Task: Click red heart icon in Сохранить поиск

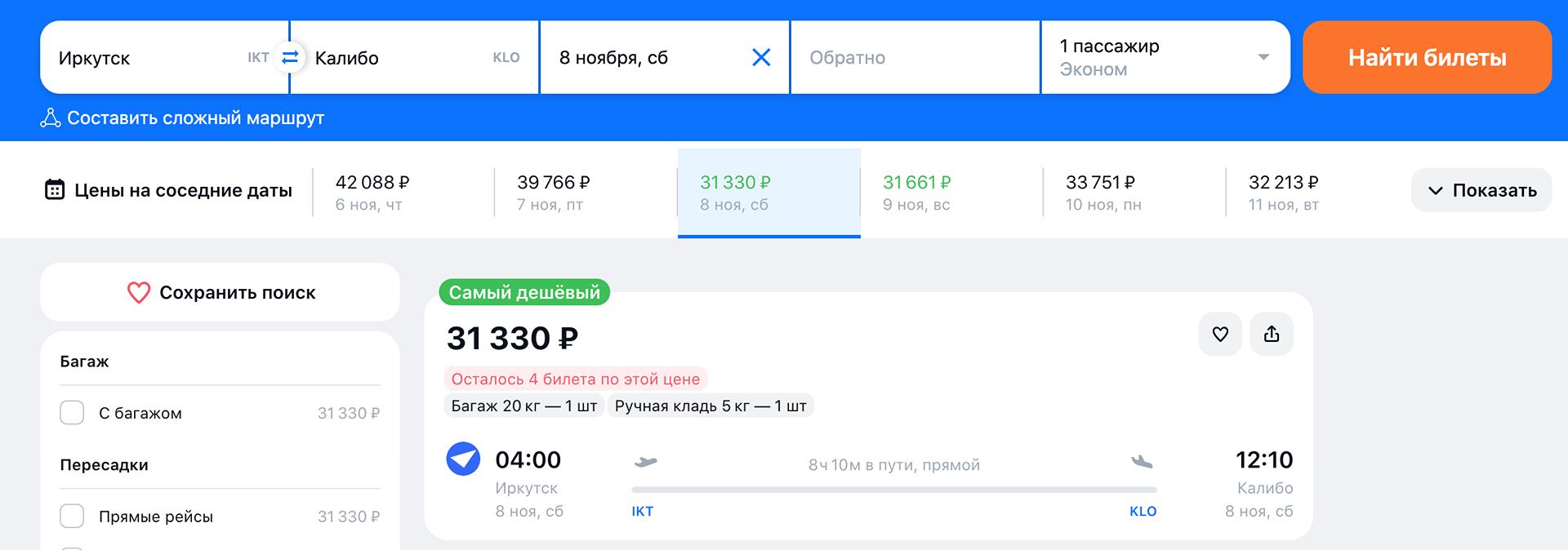Action: click(x=139, y=293)
